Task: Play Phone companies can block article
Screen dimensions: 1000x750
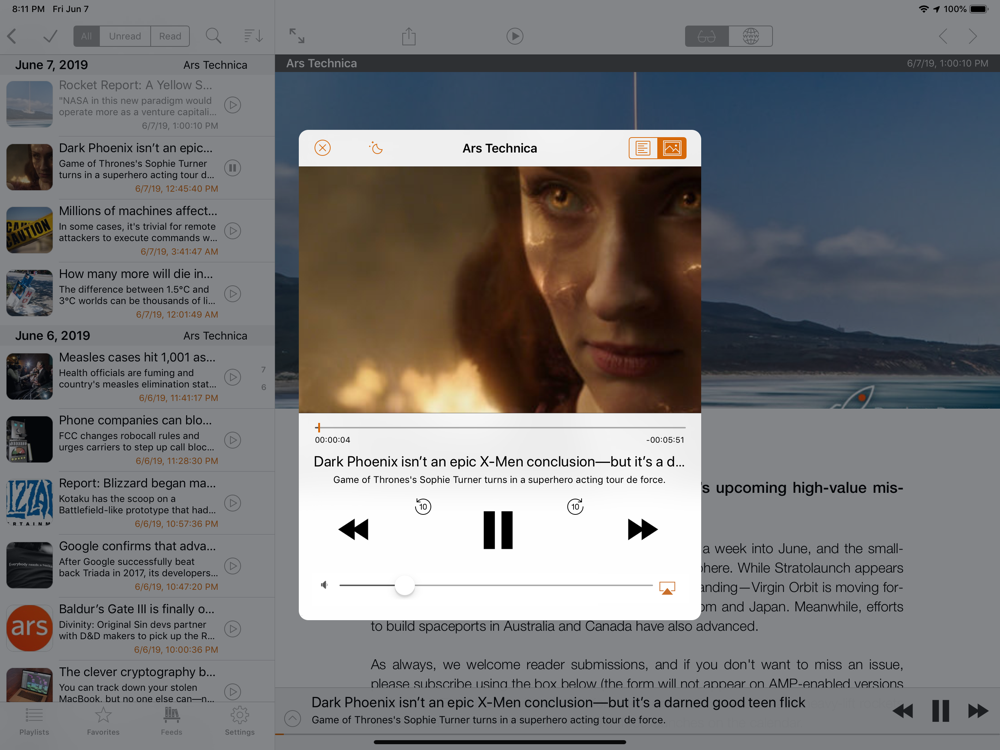Action: pos(233,440)
